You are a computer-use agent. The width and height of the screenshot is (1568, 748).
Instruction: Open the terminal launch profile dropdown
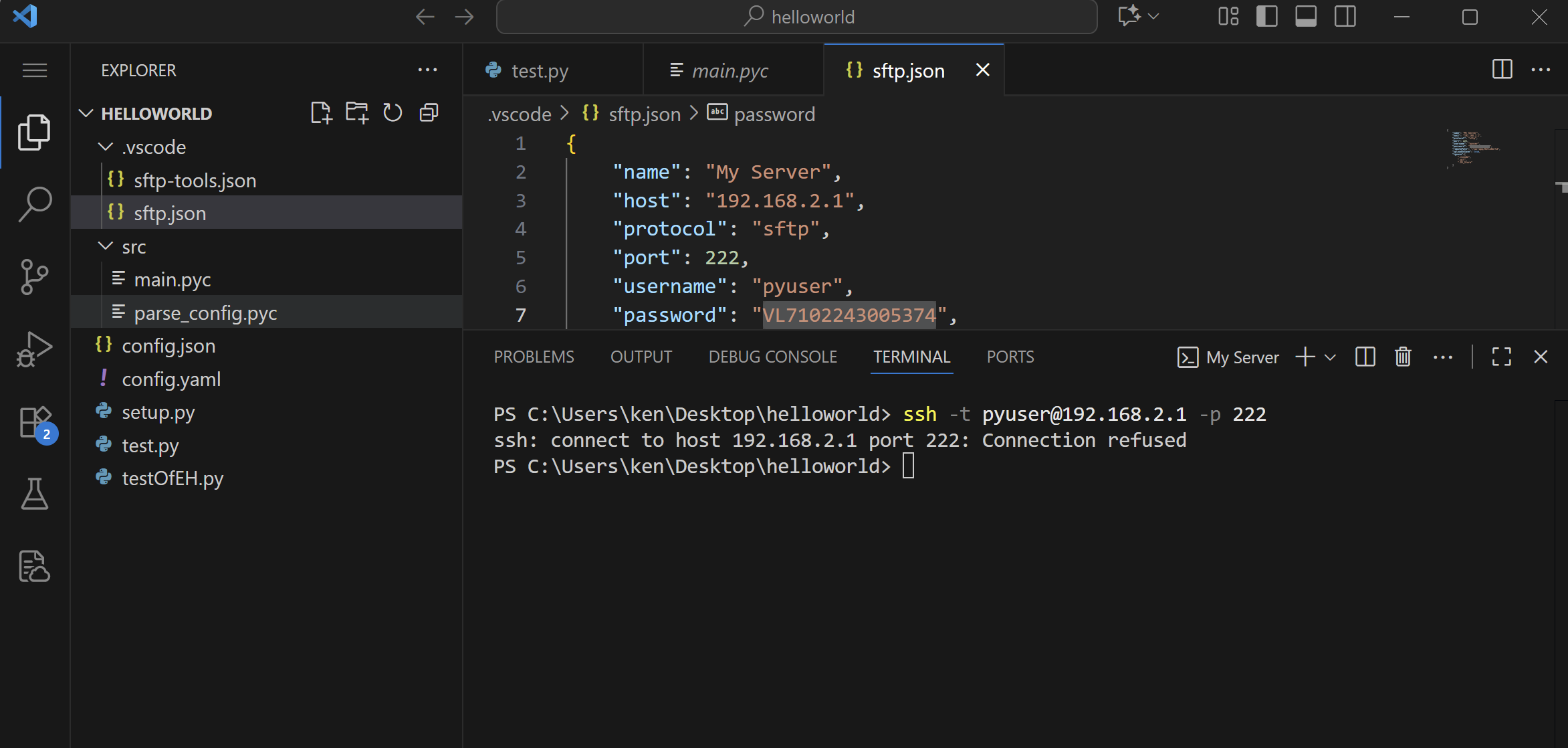click(1331, 357)
